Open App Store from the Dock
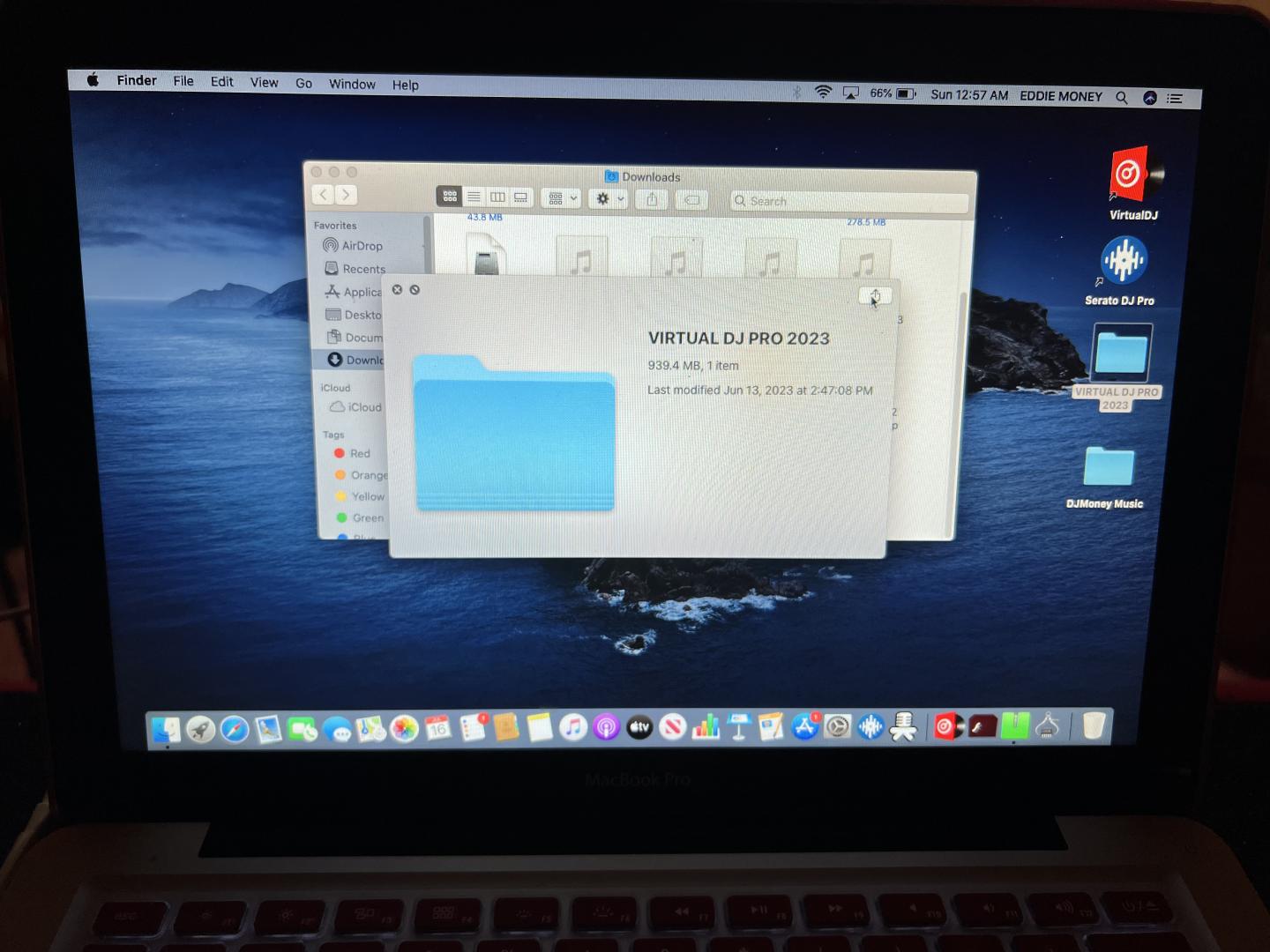Image resolution: width=1270 pixels, height=952 pixels. (x=804, y=727)
